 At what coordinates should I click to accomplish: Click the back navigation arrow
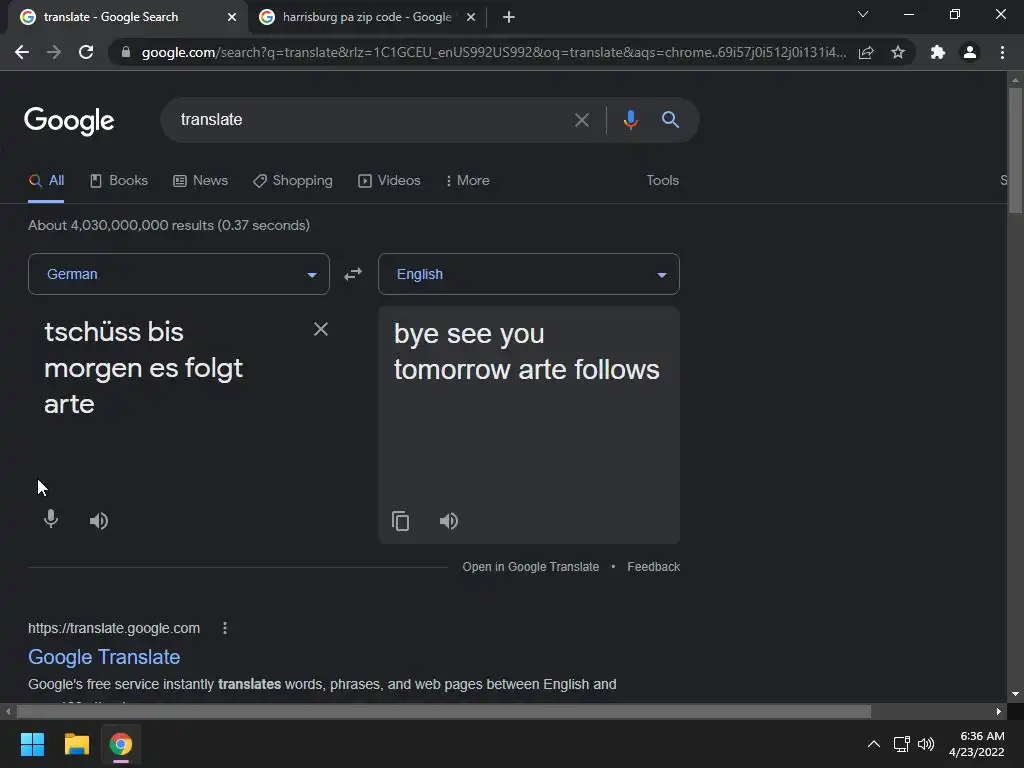(22, 52)
